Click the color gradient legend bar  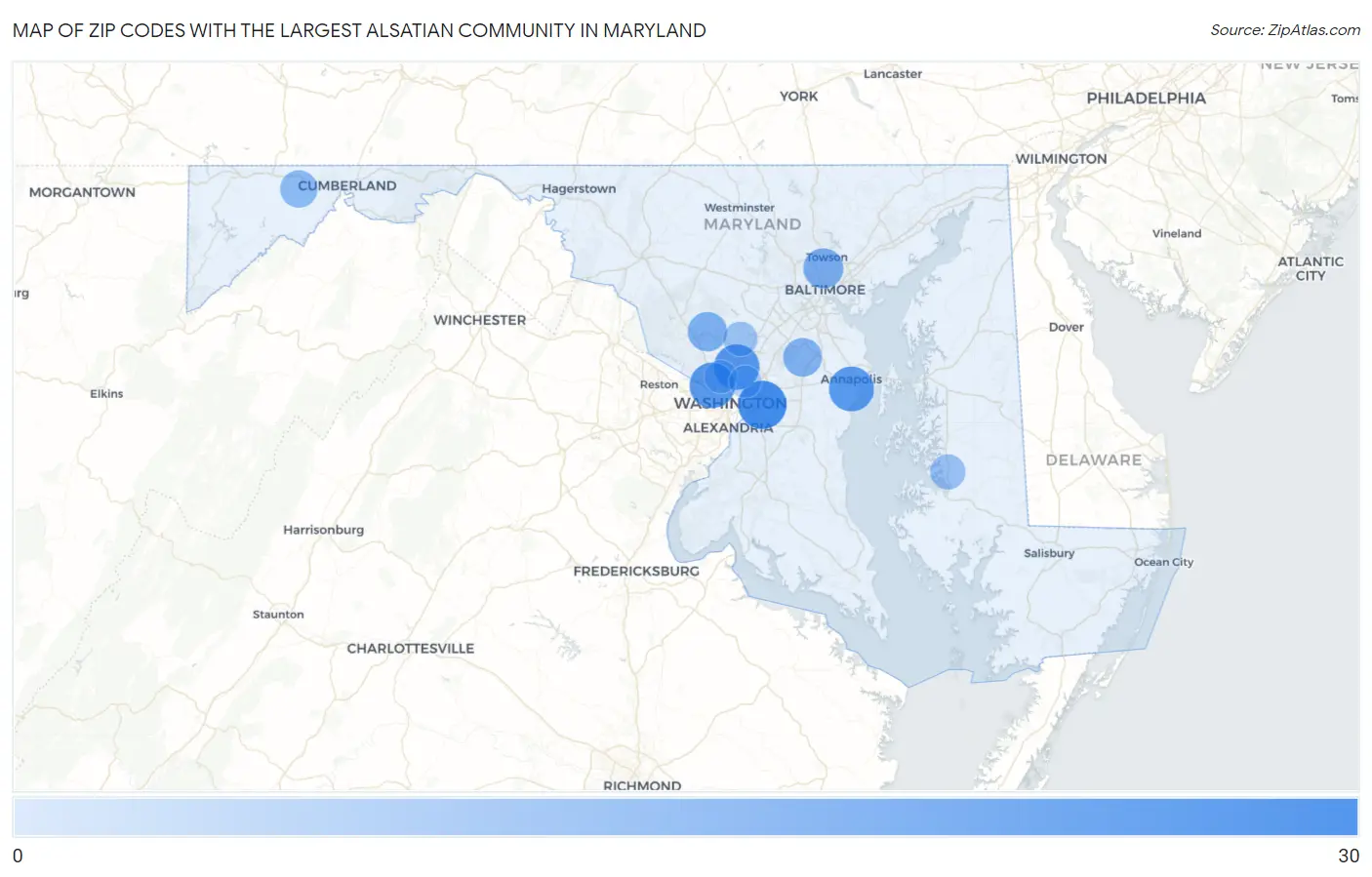click(x=685, y=817)
